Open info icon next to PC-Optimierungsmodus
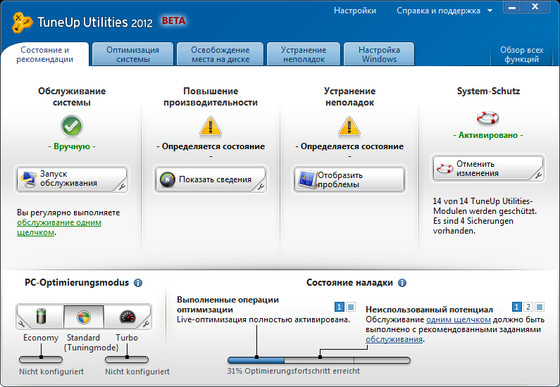This screenshot has height=387, width=560. click(x=138, y=283)
